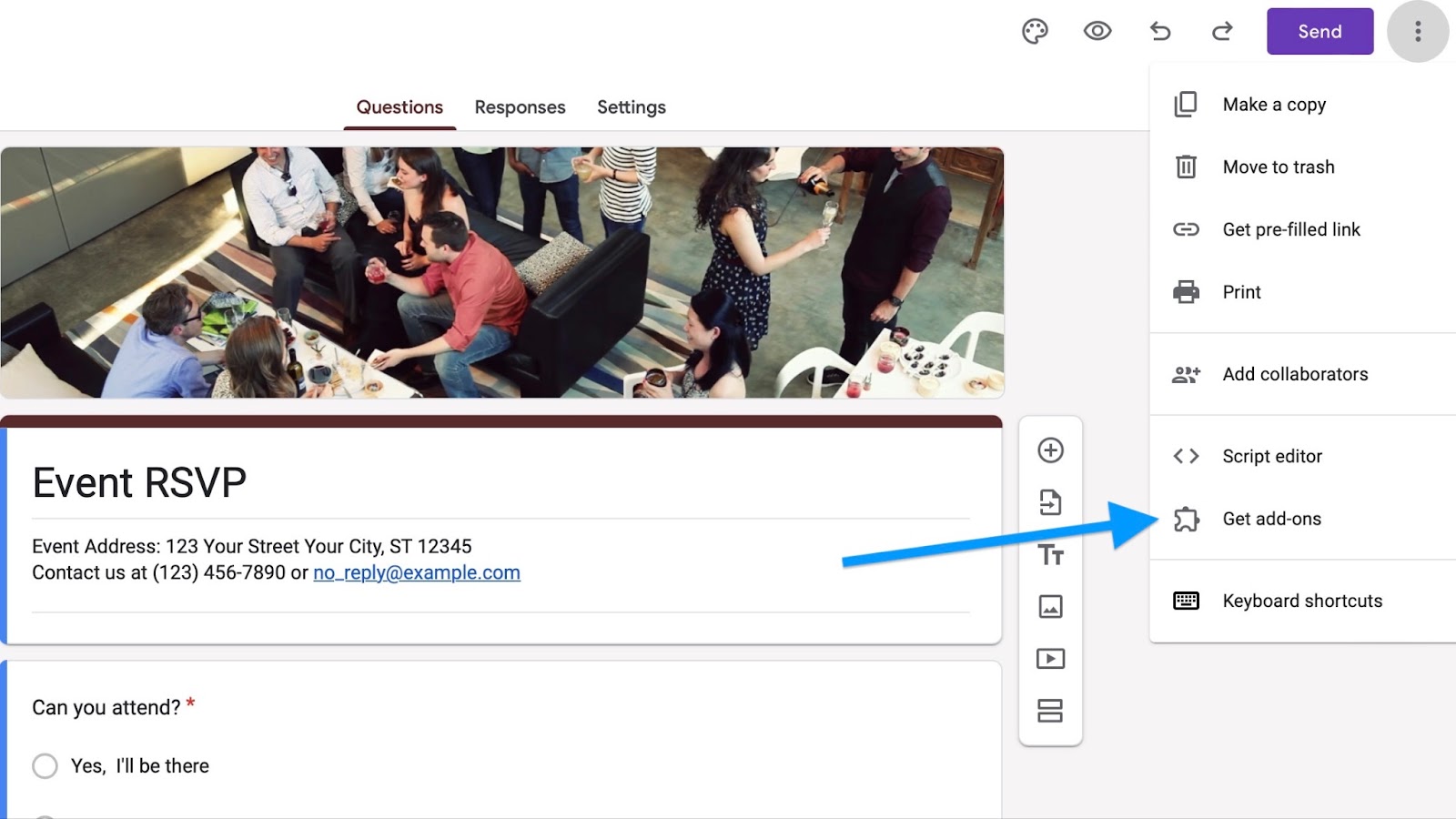Open the Settings tab

(x=631, y=107)
